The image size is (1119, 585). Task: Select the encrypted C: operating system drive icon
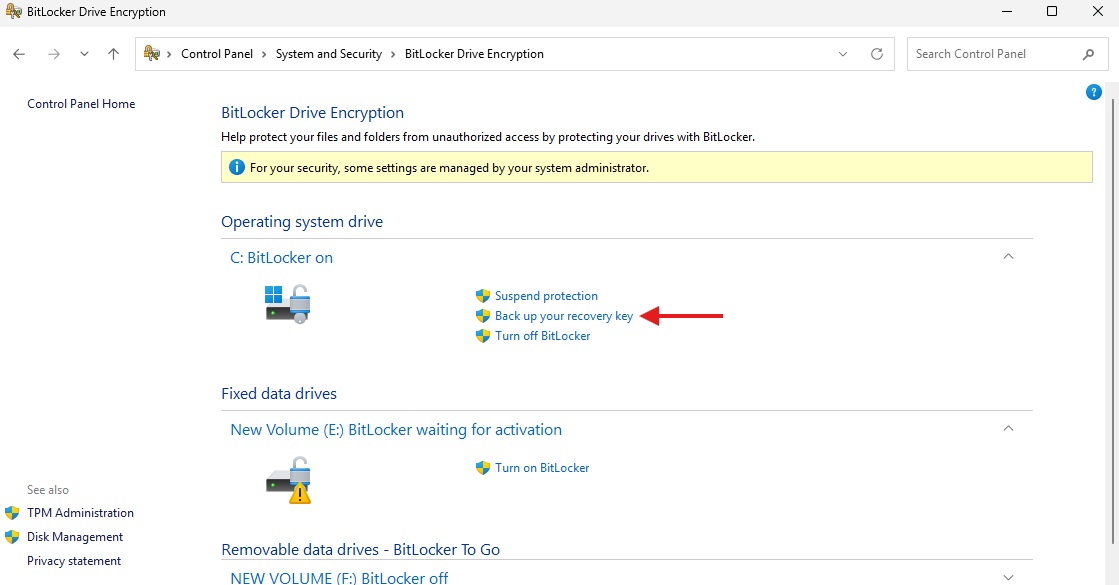[288, 302]
